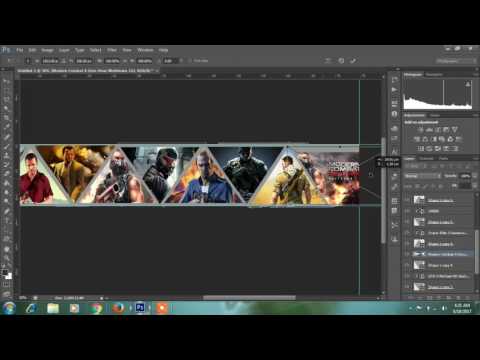Switch to the Navigator tab
The width and height of the screenshot is (480, 360).
pos(434,74)
